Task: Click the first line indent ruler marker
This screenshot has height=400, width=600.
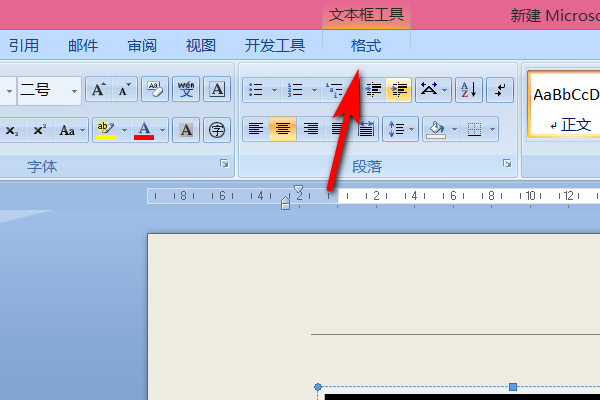Action: (298, 189)
